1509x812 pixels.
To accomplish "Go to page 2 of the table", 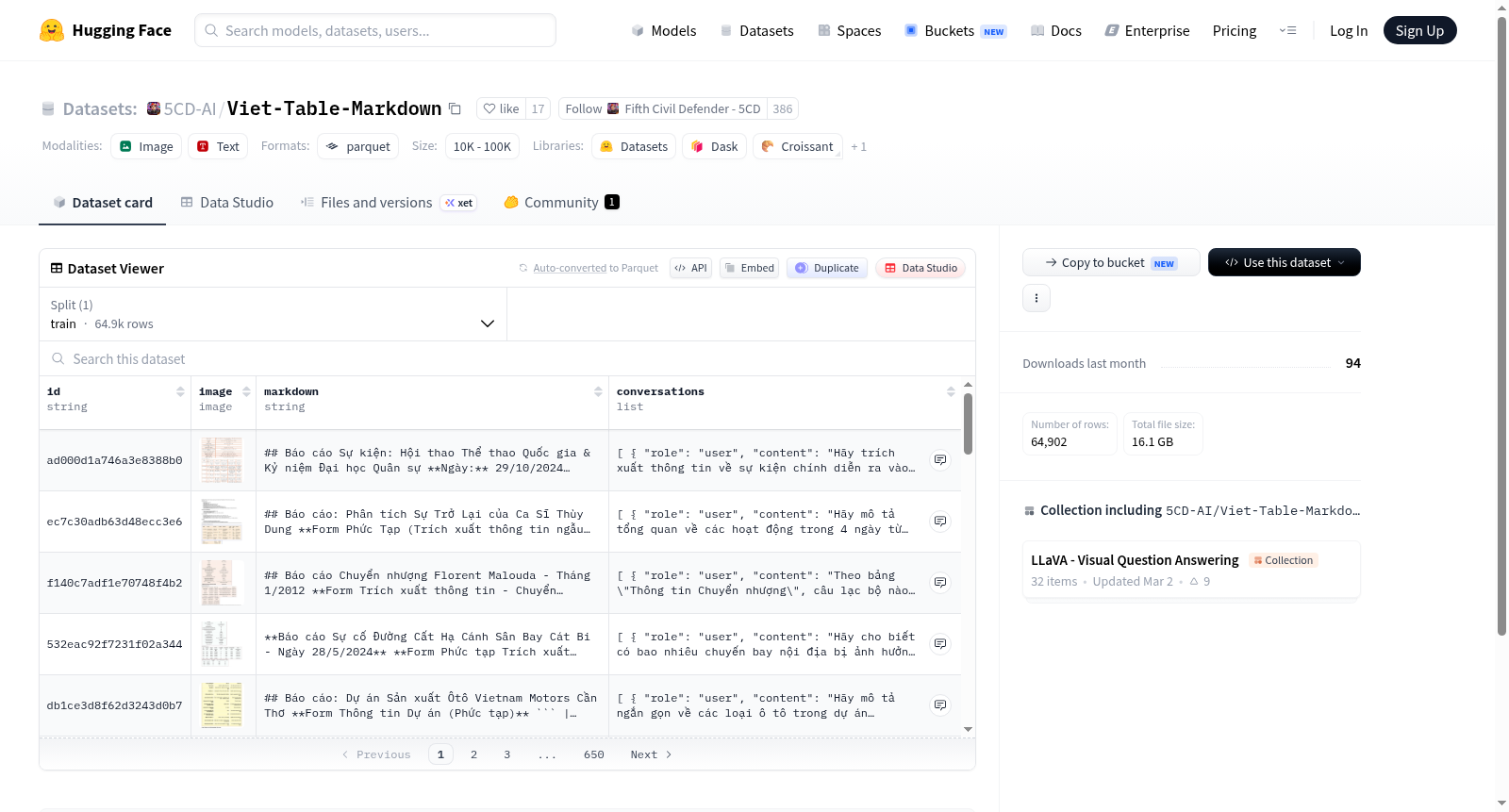I will pyautogui.click(x=473, y=754).
